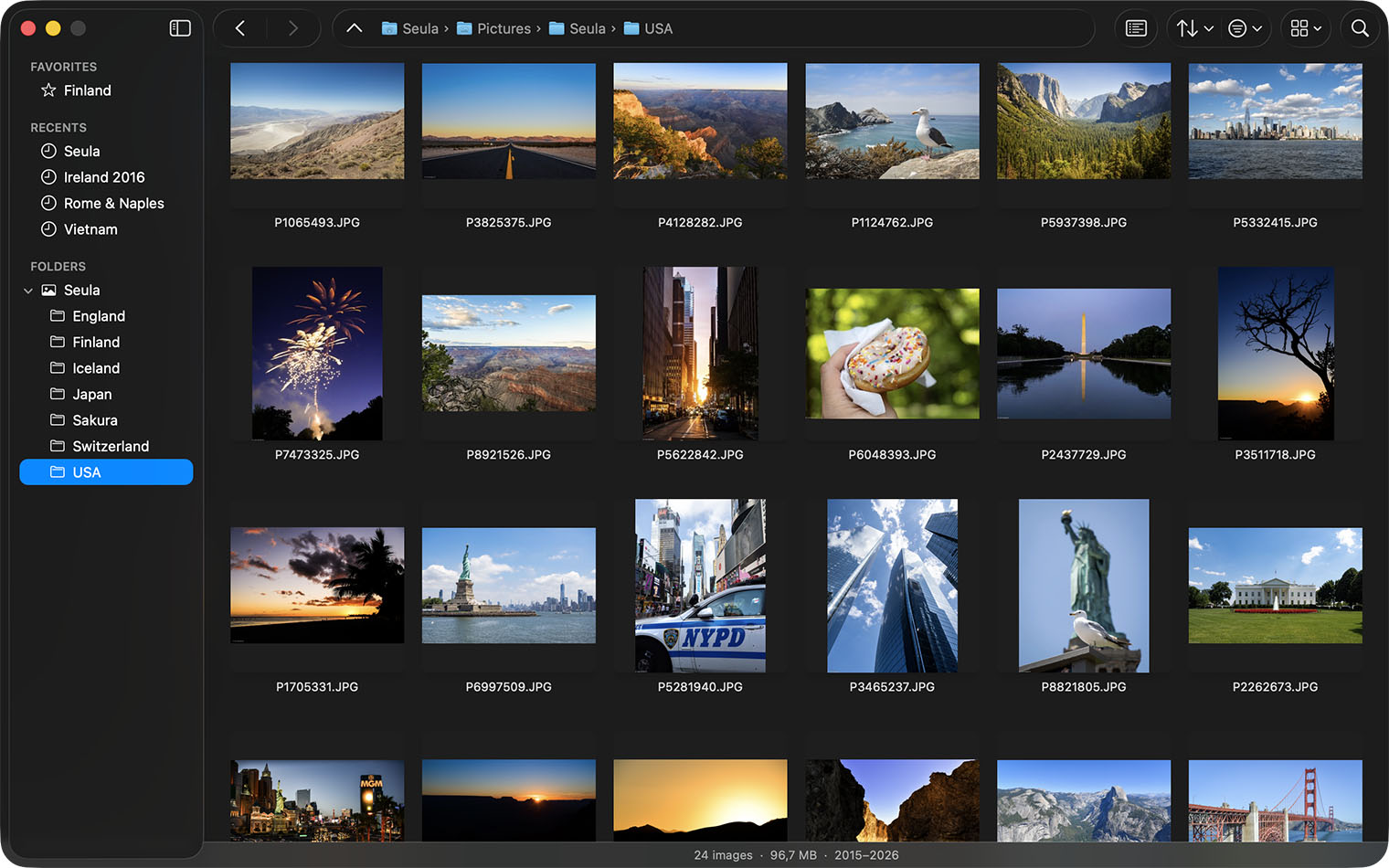Select the Japan folder
Image resolution: width=1389 pixels, height=868 pixels.
pyautogui.click(x=106, y=394)
